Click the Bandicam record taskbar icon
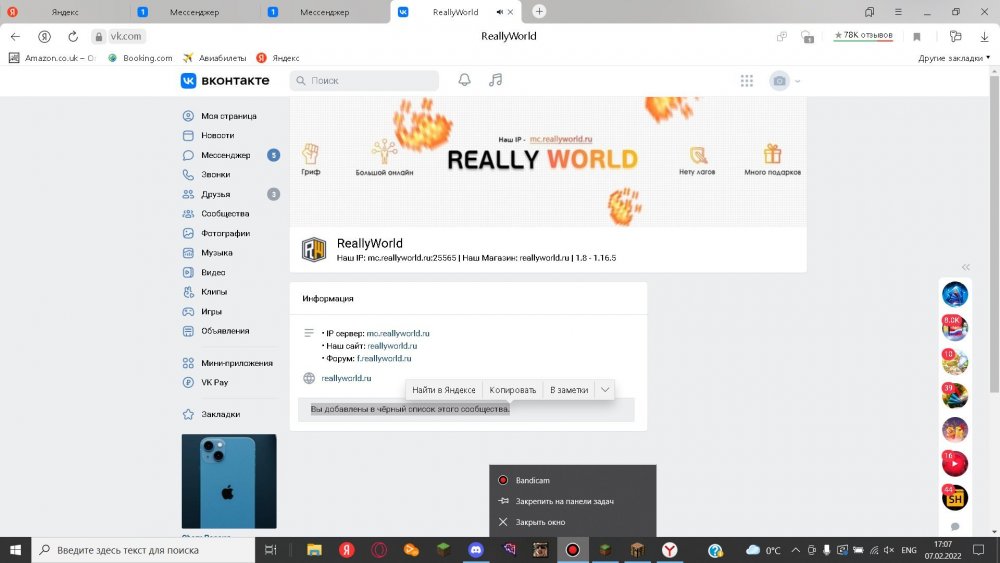The height and width of the screenshot is (563, 1000). pyautogui.click(x=573, y=550)
